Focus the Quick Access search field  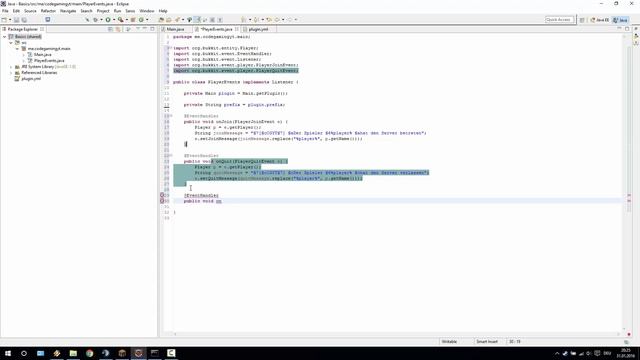point(559,20)
